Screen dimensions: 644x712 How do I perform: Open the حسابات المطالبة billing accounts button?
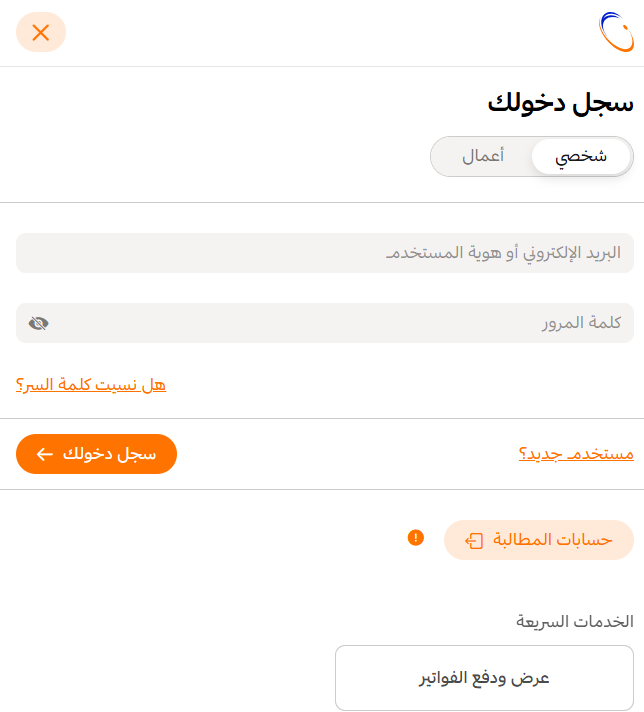pyautogui.click(x=539, y=540)
